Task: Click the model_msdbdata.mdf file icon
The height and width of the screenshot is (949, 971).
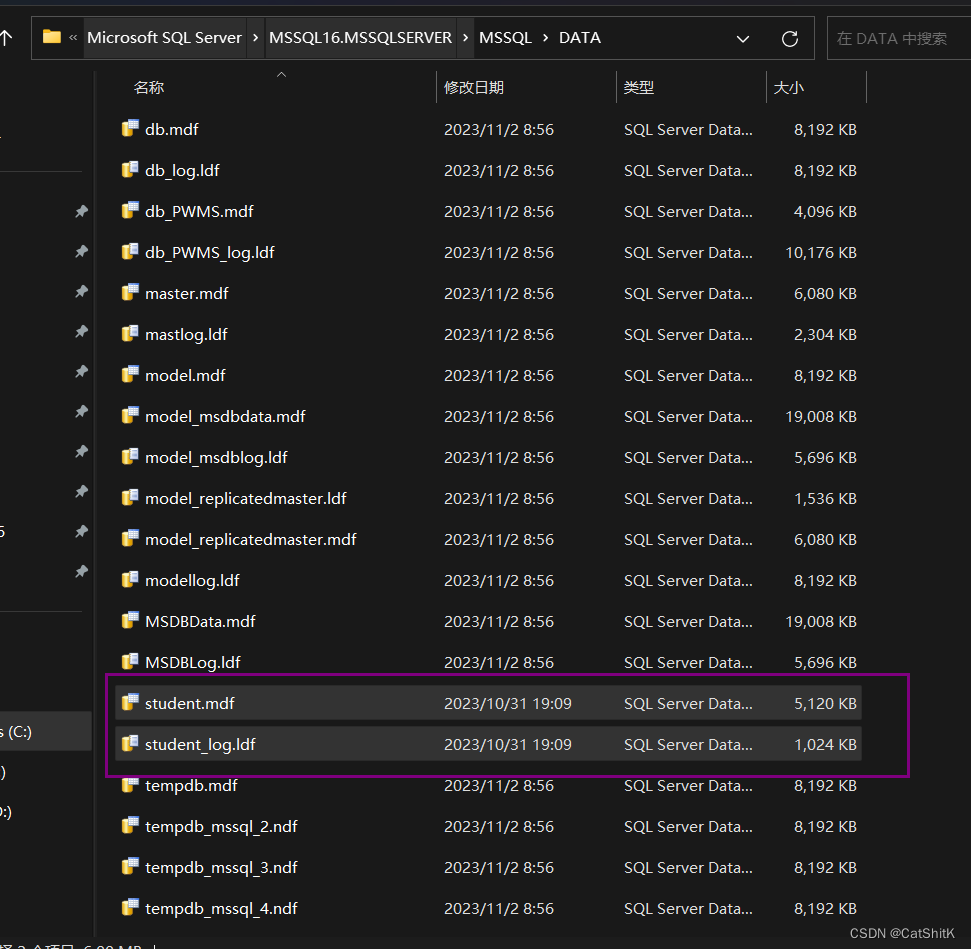Action: (130, 416)
